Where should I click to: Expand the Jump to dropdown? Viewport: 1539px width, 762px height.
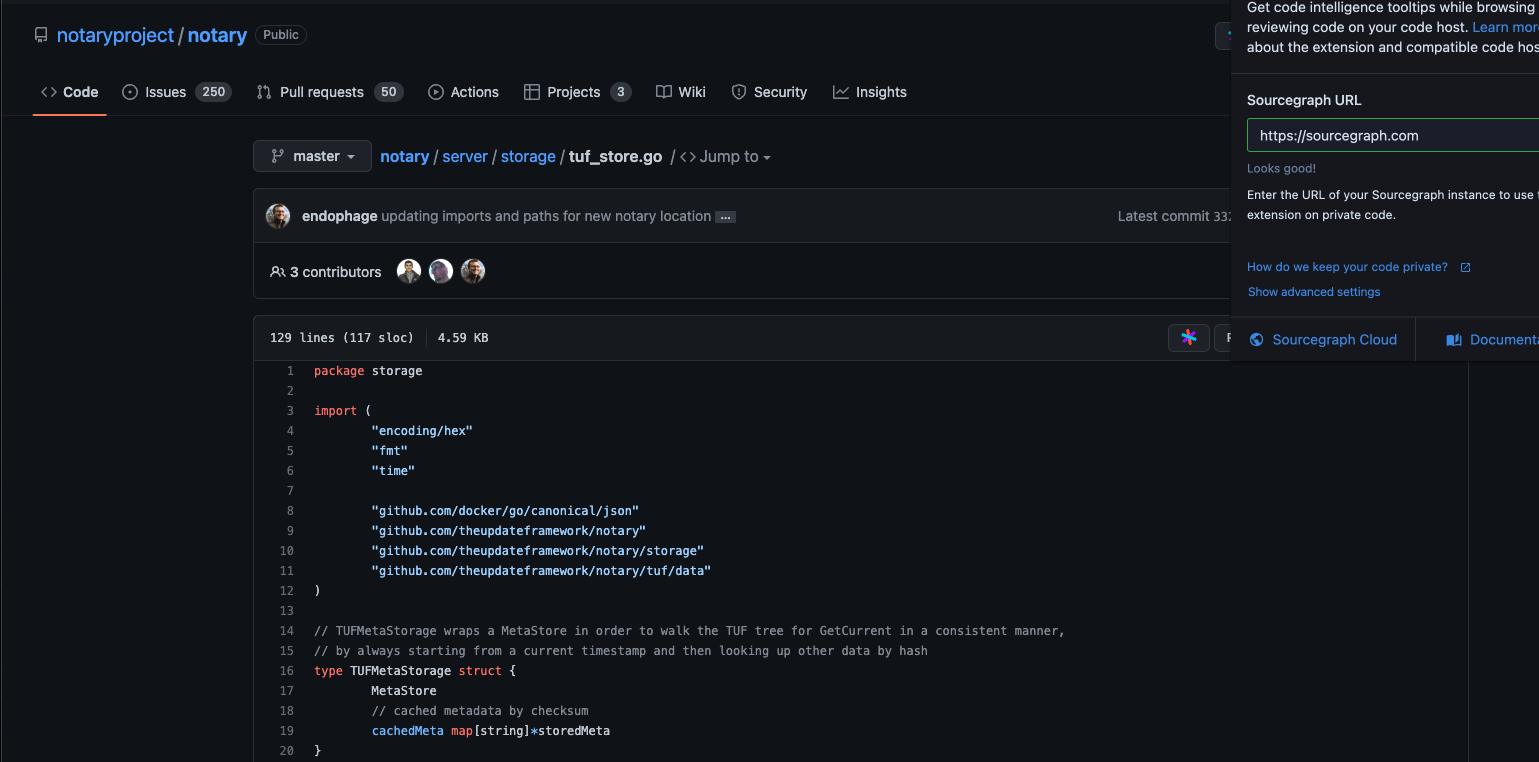click(x=726, y=157)
